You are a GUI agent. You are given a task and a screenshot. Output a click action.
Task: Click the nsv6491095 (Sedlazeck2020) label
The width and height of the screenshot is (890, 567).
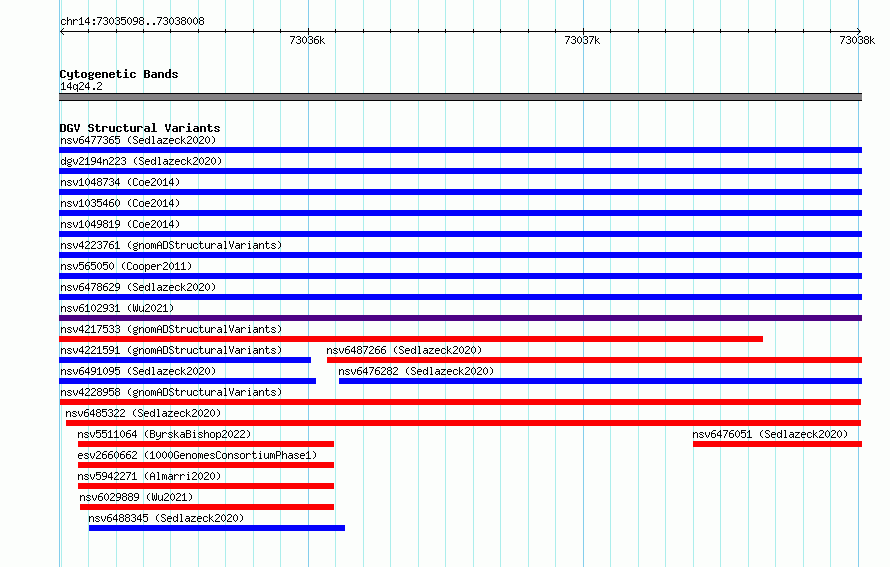coord(138,371)
